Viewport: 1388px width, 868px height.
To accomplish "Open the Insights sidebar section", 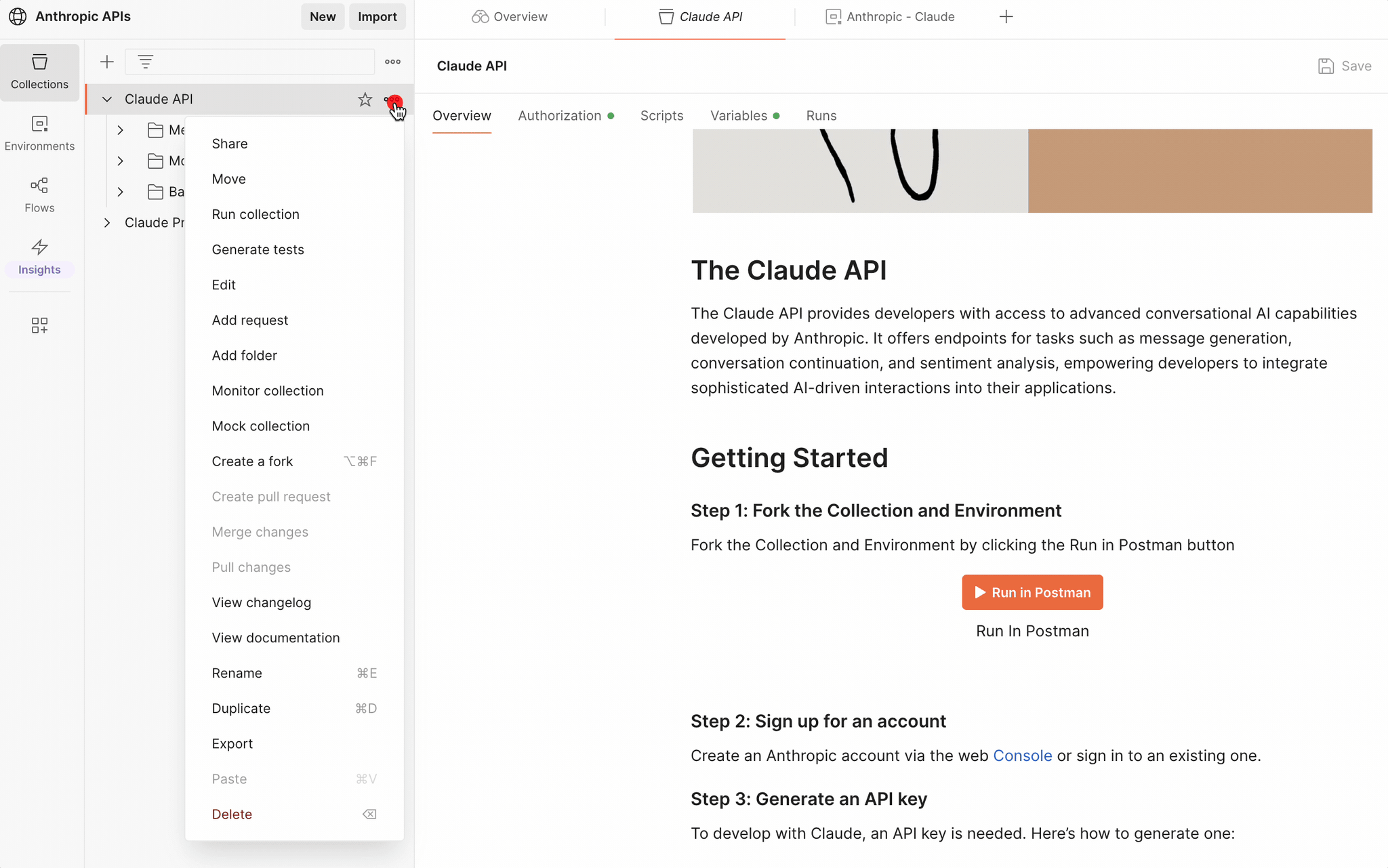I will pyautogui.click(x=39, y=257).
